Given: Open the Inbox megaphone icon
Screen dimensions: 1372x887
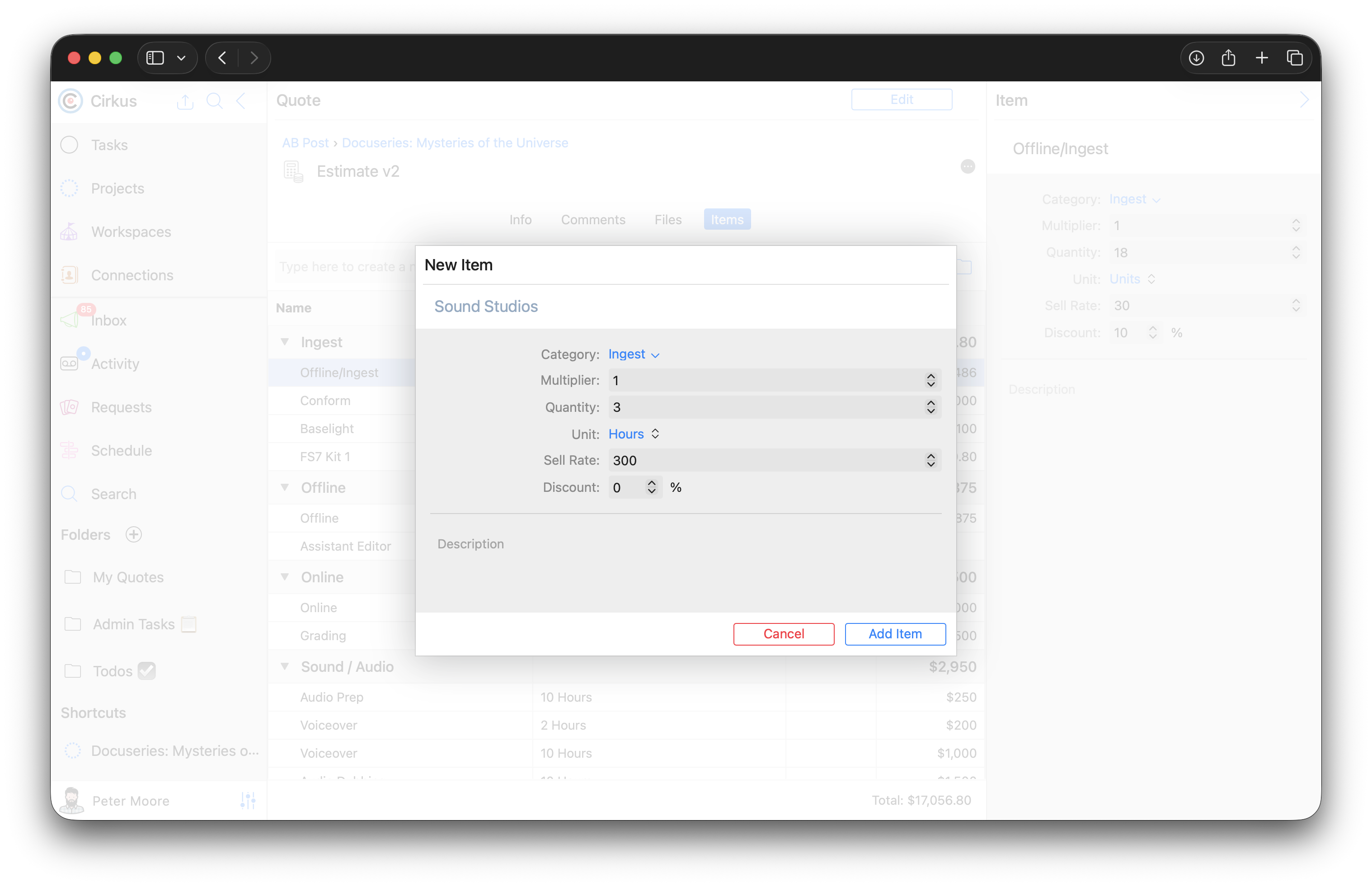Looking at the screenshot, I should pyautogui.click(x=70, y=320).
